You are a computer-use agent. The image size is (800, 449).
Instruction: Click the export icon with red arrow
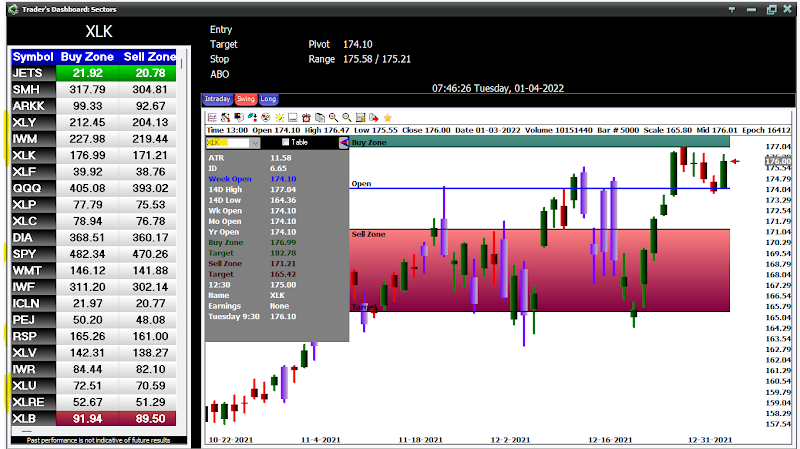click(x=374, y=118)
